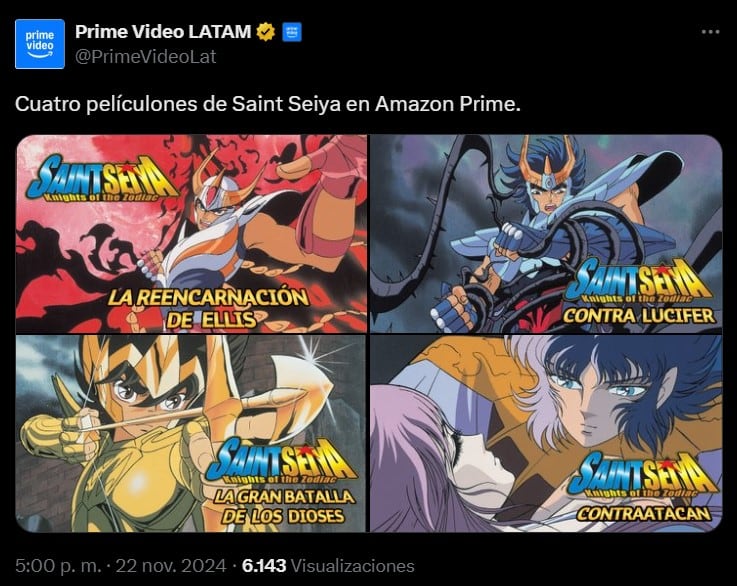Click the Contraatacan title text
The image size is (737, 586).
(x=643, y=514)
